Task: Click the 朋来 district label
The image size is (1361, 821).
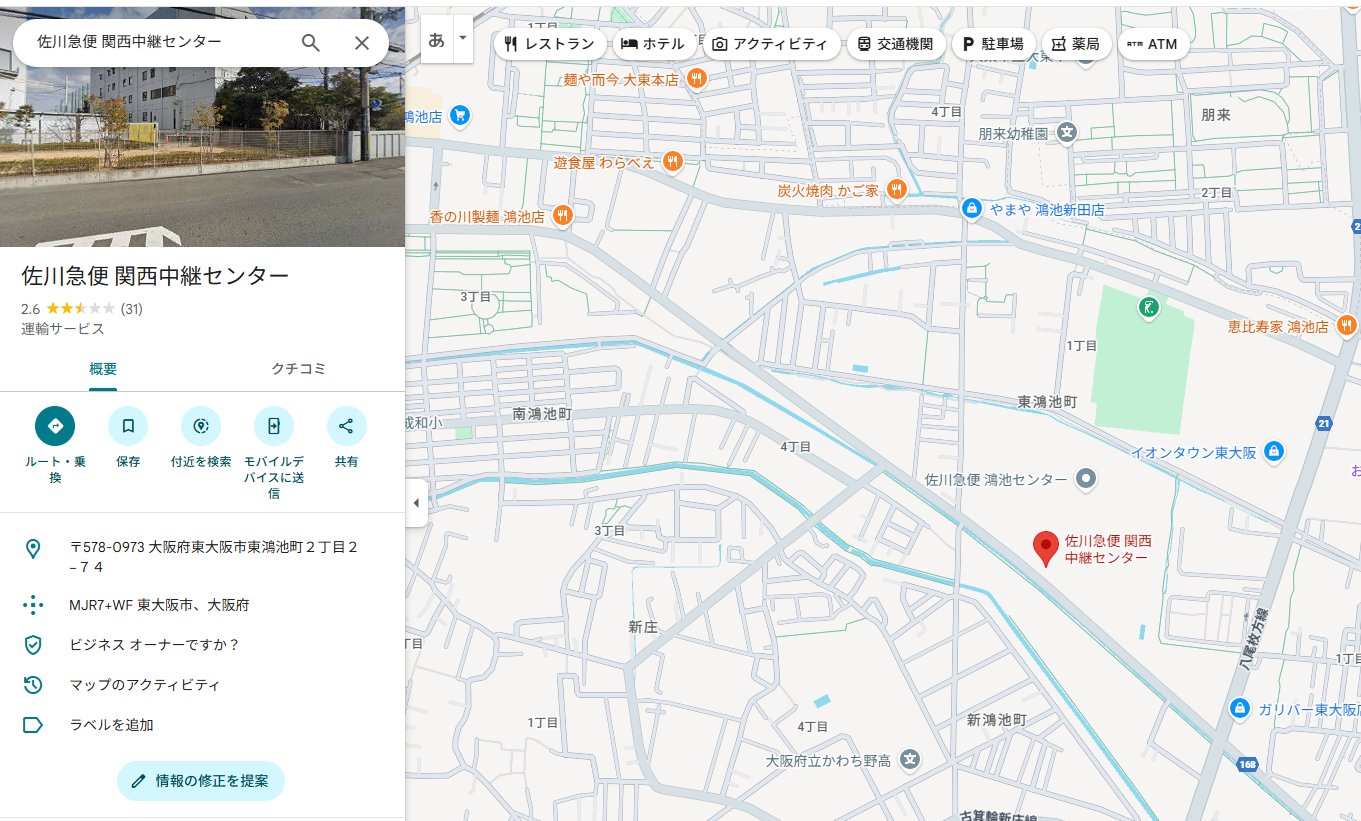Action: click(x=1215, y=115)
